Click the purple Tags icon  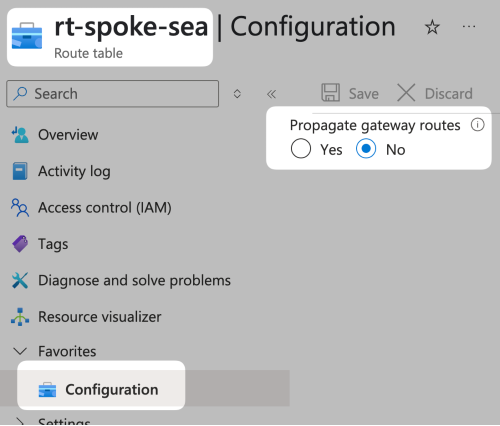20,244
